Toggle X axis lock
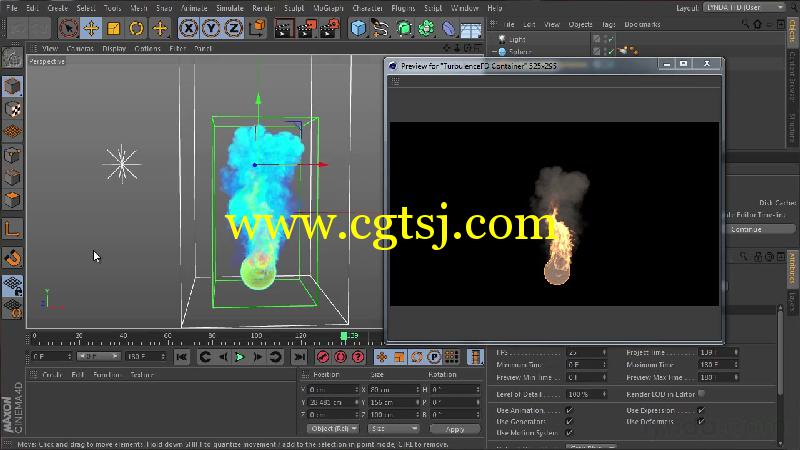The image size is (800, 450). (188, 28)
